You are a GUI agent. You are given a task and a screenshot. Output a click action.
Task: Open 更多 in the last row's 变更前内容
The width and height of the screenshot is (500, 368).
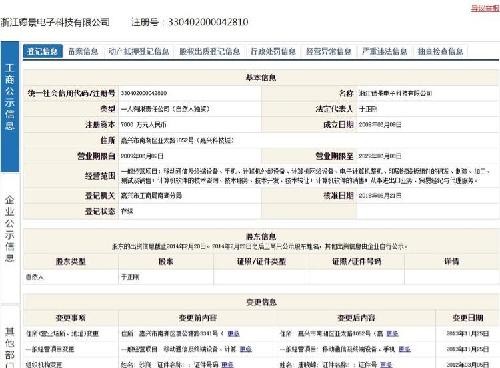[227, 364]
